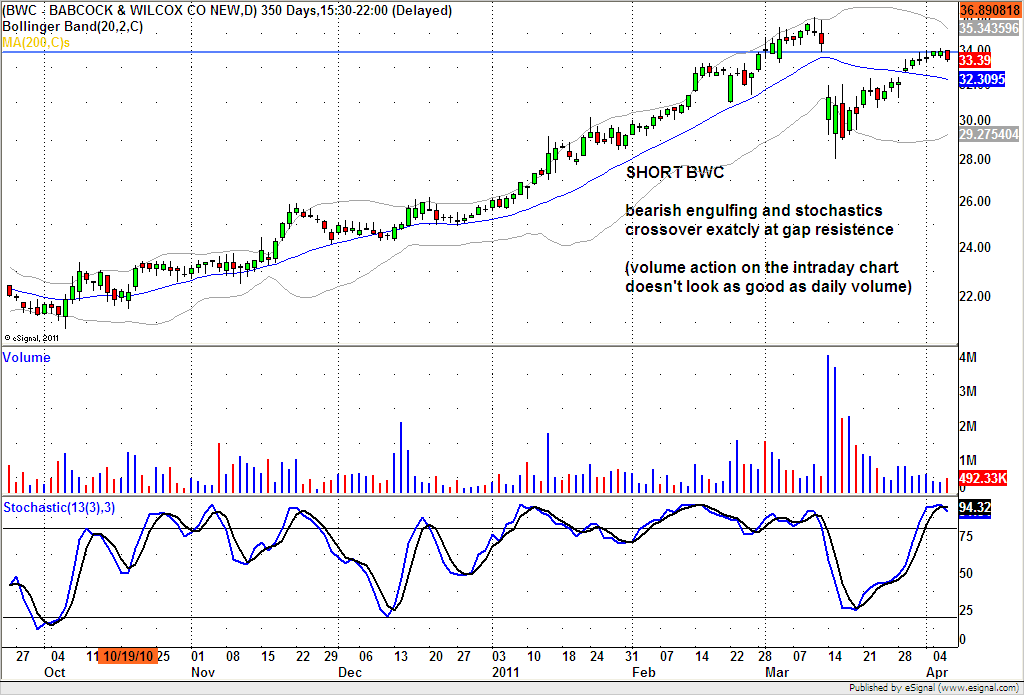Click the highlighted 10/19/10 date marker
The width and height of the screenshot is (1024, 695).
coord(127,656)
